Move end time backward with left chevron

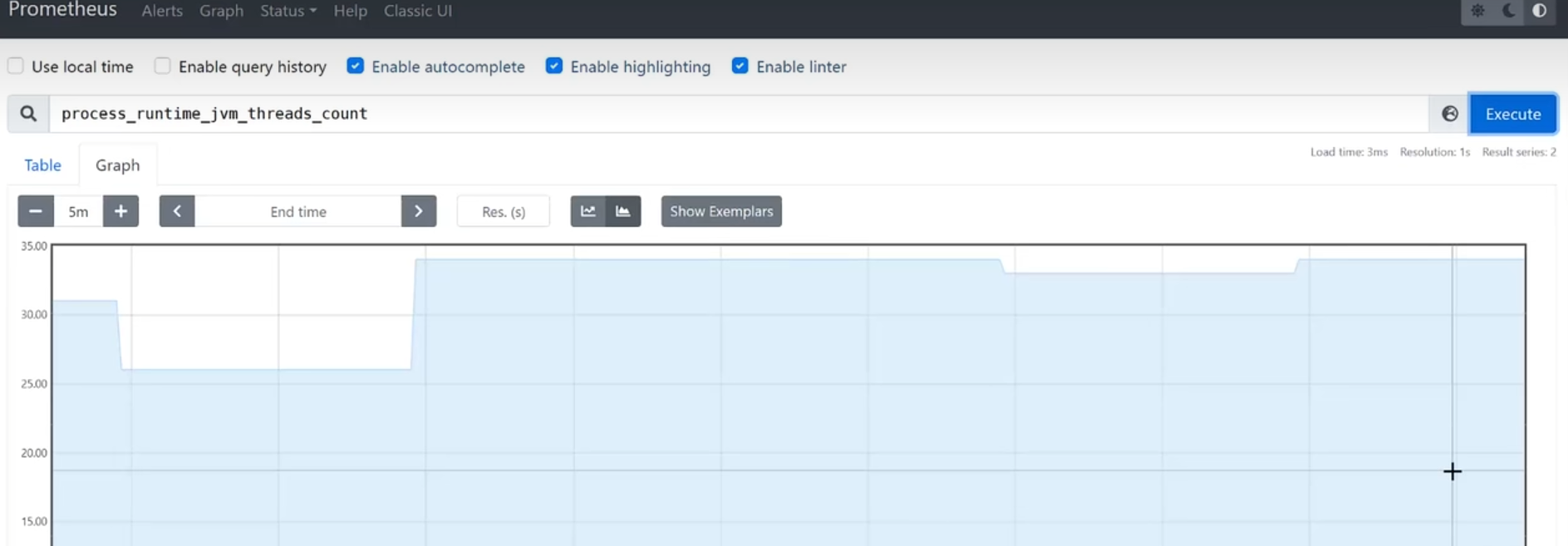(177, 211)
